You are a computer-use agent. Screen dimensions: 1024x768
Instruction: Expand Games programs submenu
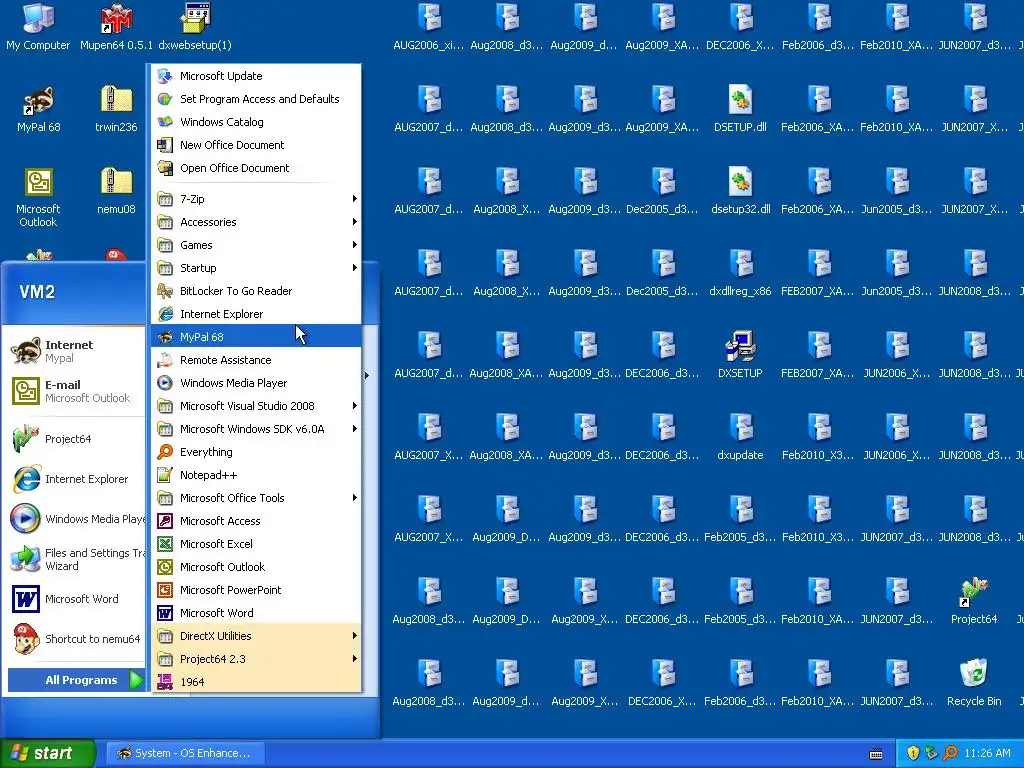pos(256,245)
